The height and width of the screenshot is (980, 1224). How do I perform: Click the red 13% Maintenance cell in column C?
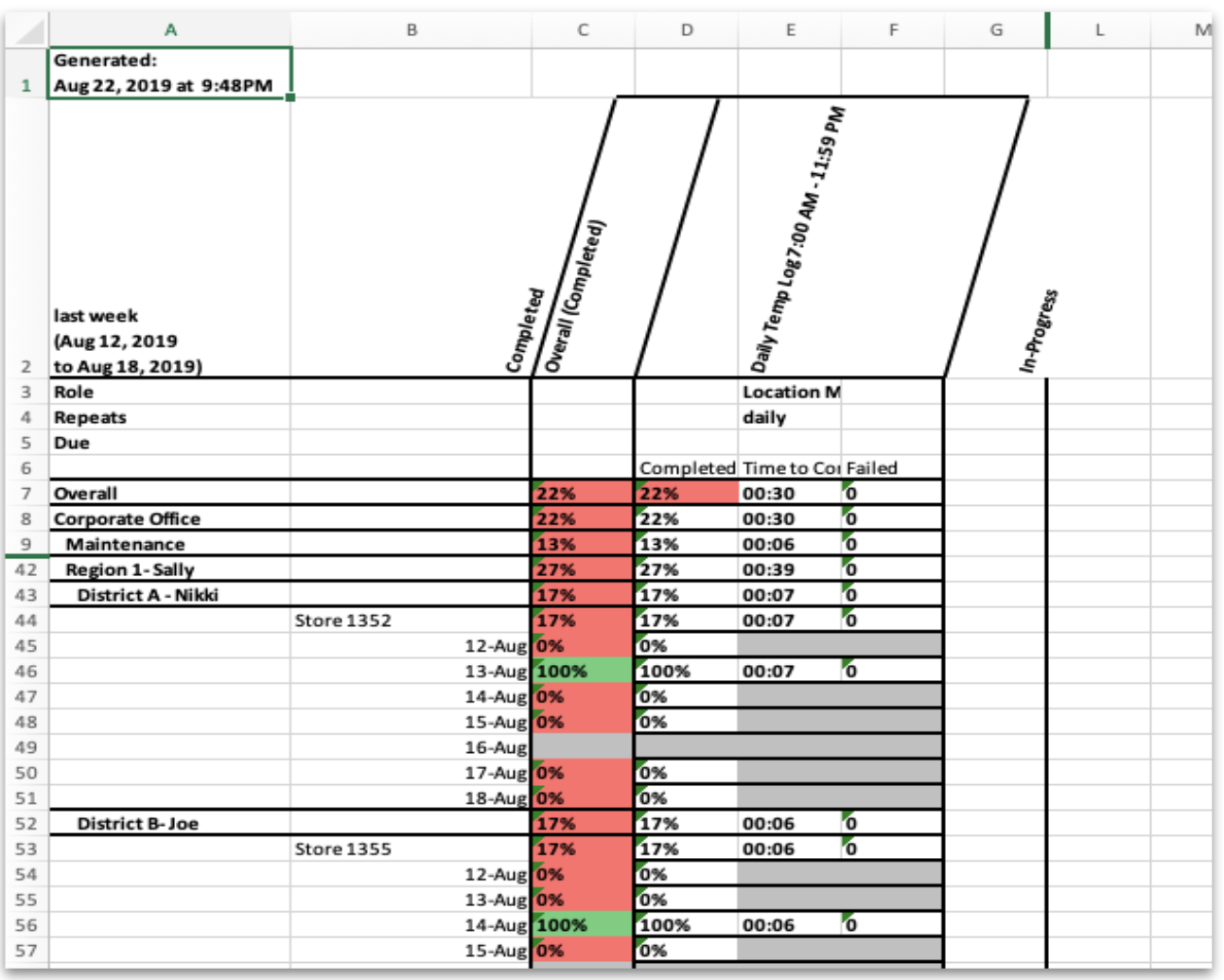tap(583, 544)
